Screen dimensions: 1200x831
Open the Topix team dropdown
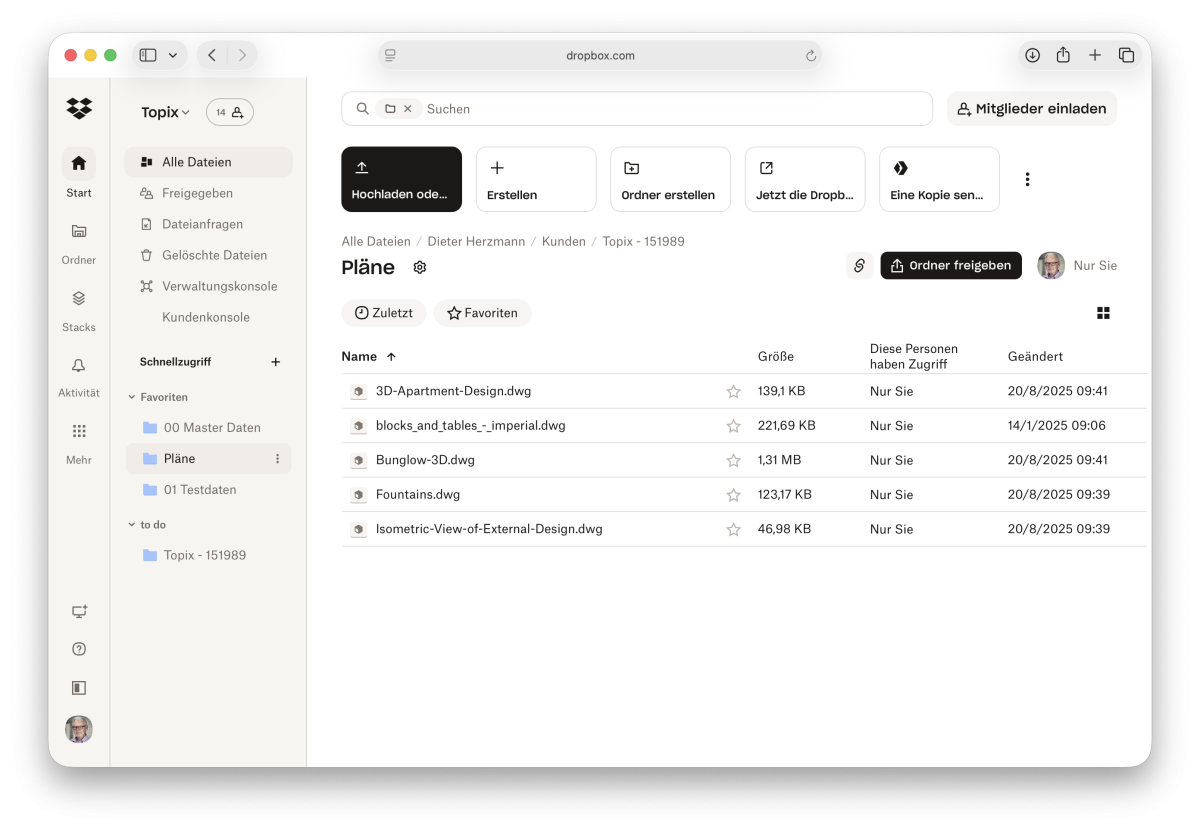click(165, 113)
